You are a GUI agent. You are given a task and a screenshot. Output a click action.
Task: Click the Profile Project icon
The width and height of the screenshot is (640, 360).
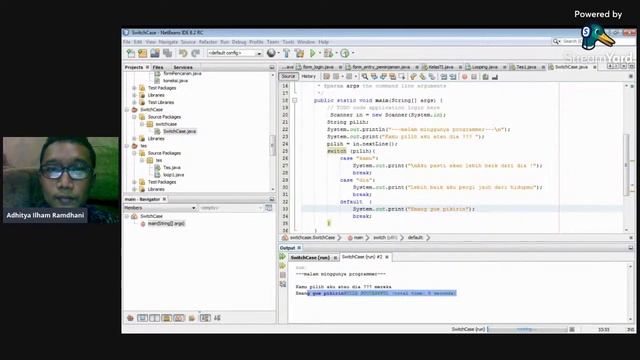click(x=345, y=53)
